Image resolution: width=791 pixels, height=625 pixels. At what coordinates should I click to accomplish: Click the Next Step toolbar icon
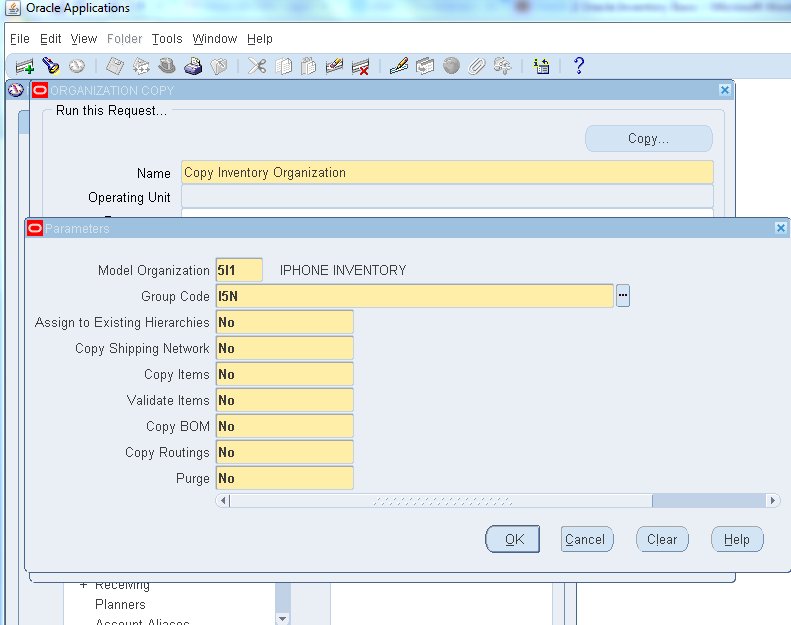click(141, 66)
